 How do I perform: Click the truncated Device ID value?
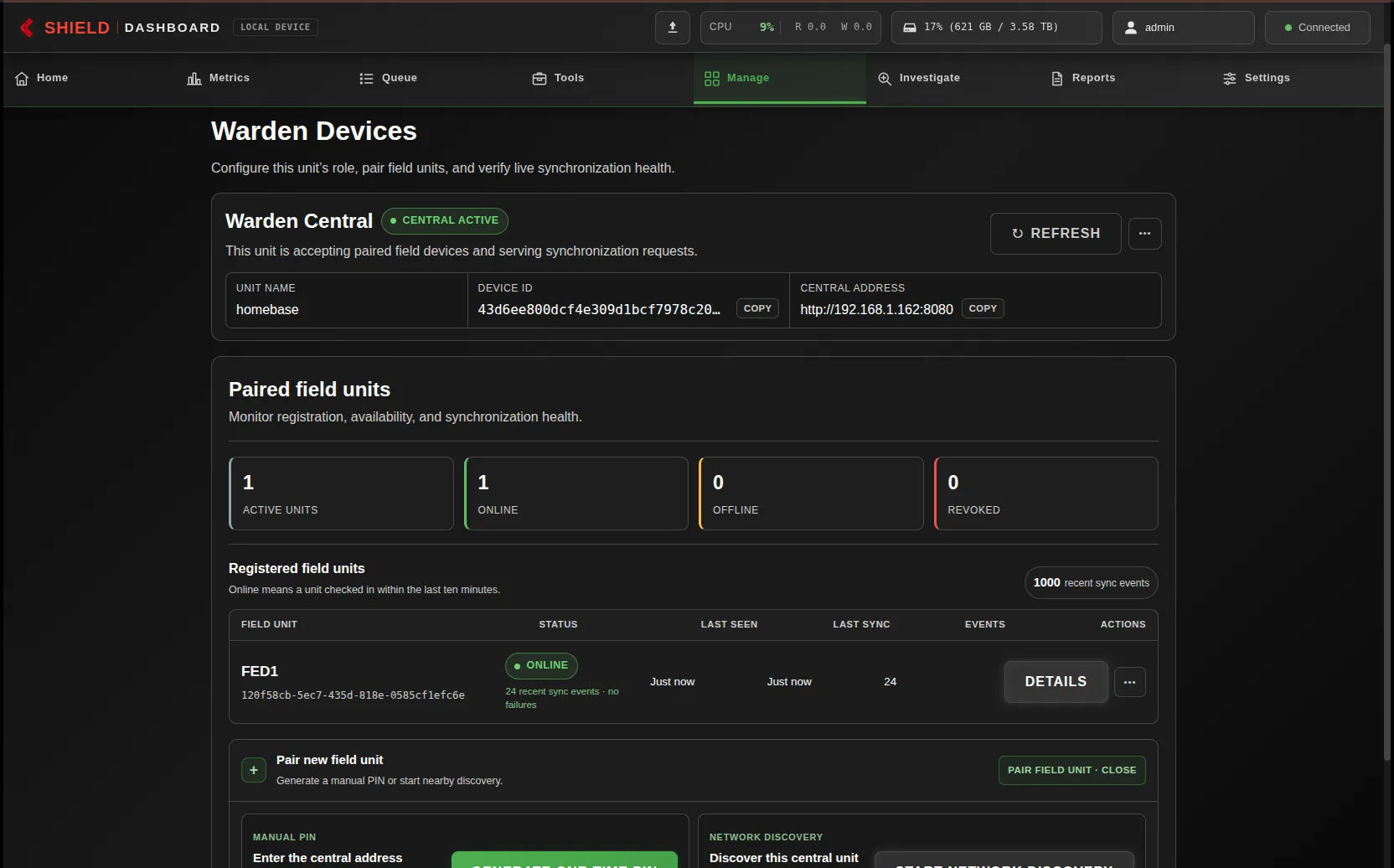[x=599, y=310]
